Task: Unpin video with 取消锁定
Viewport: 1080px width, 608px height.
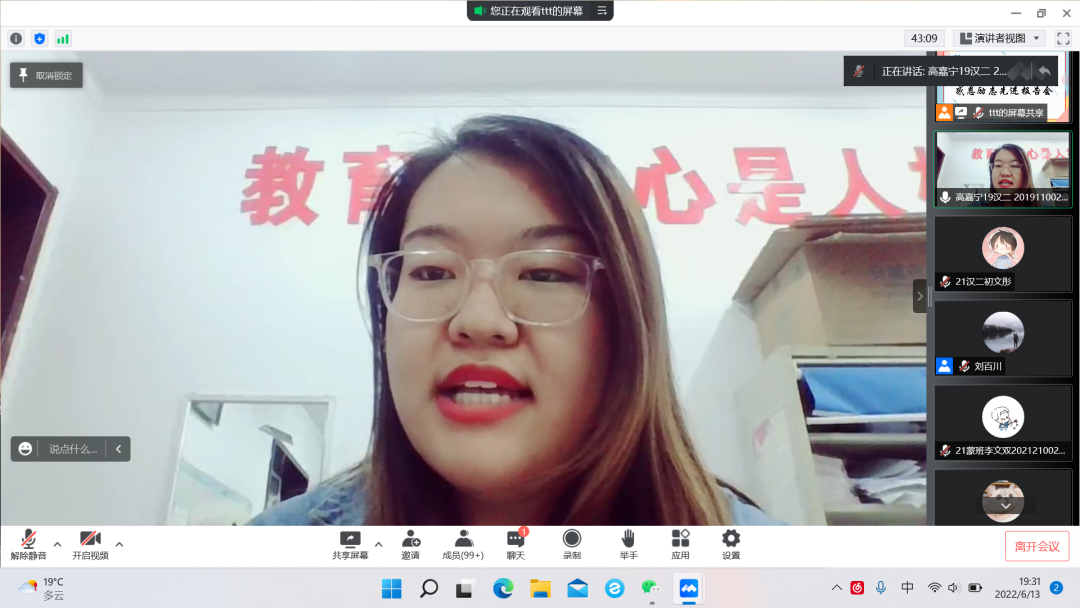Action: pos(46,75)
